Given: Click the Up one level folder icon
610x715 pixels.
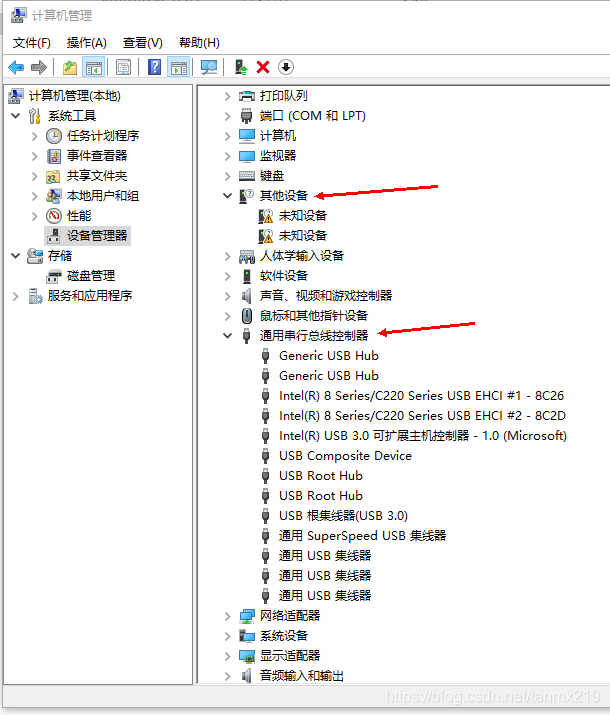Looking at the screenshot, I should point(70,67).
